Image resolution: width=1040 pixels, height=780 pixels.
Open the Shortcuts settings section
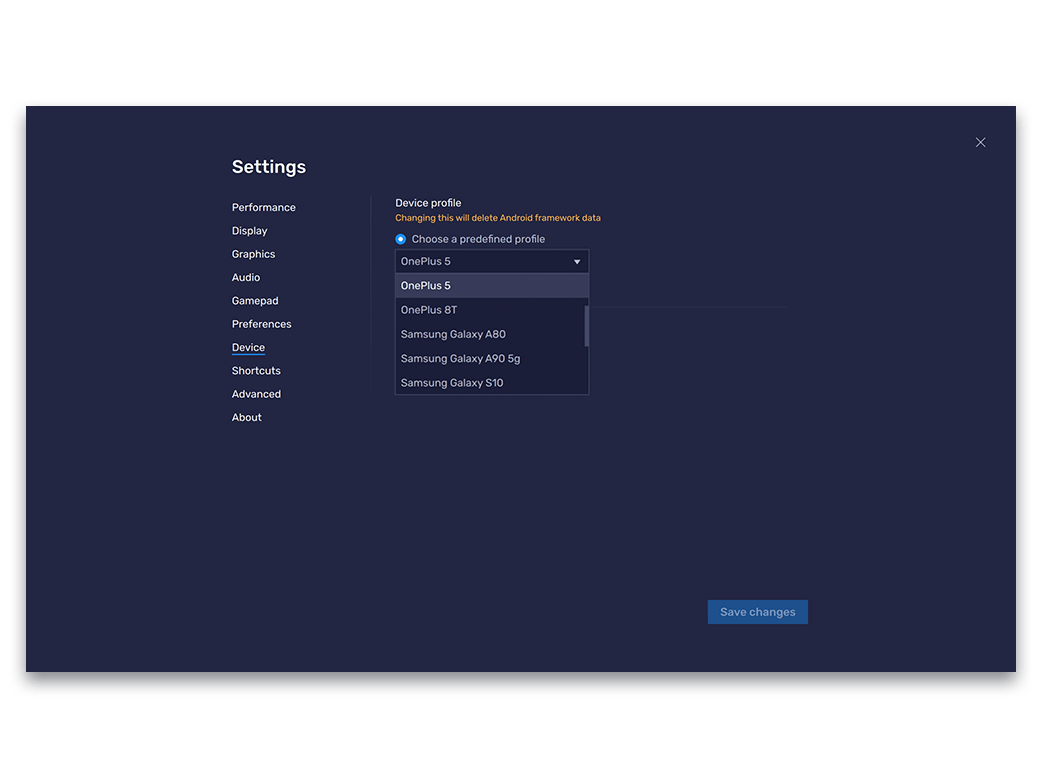tap(256, 371)
